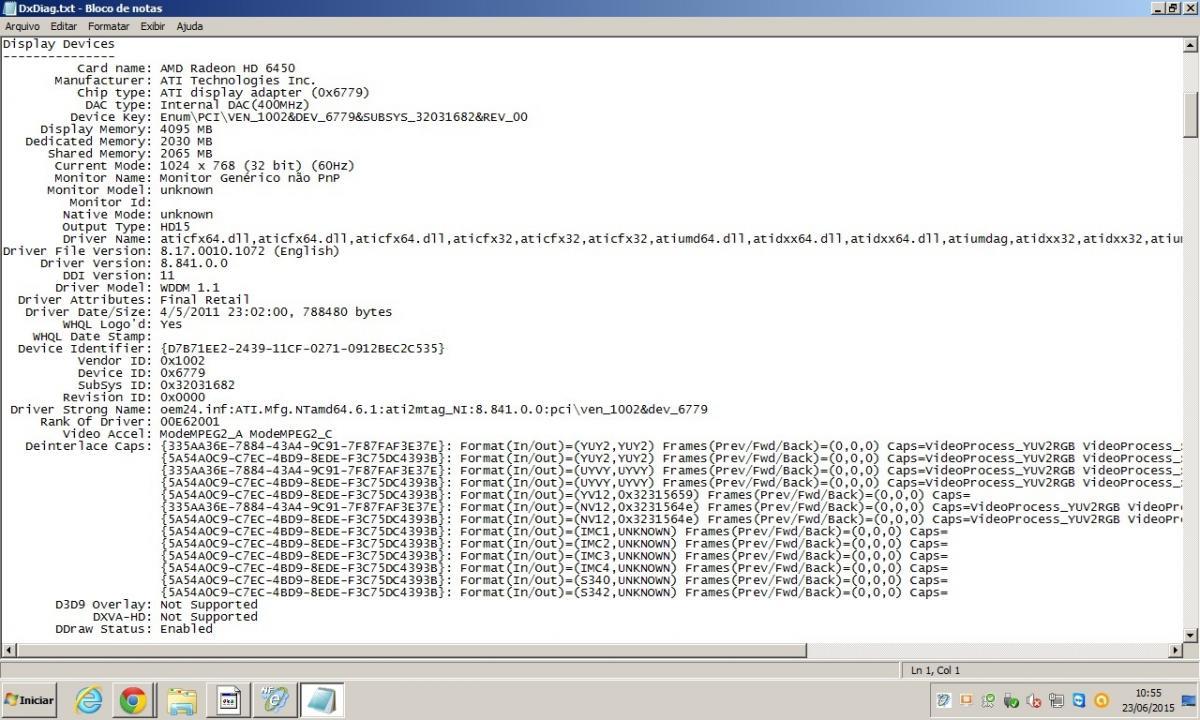Click the Vendor ID value '0x1002'
This screenshot has height=720, width=1200.
pyautogui.click(x=182, y=360)
